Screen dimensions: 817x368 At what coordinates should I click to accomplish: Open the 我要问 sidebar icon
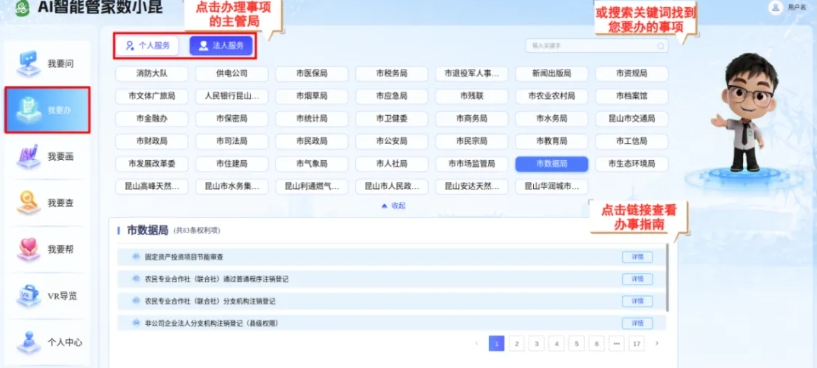29,64
